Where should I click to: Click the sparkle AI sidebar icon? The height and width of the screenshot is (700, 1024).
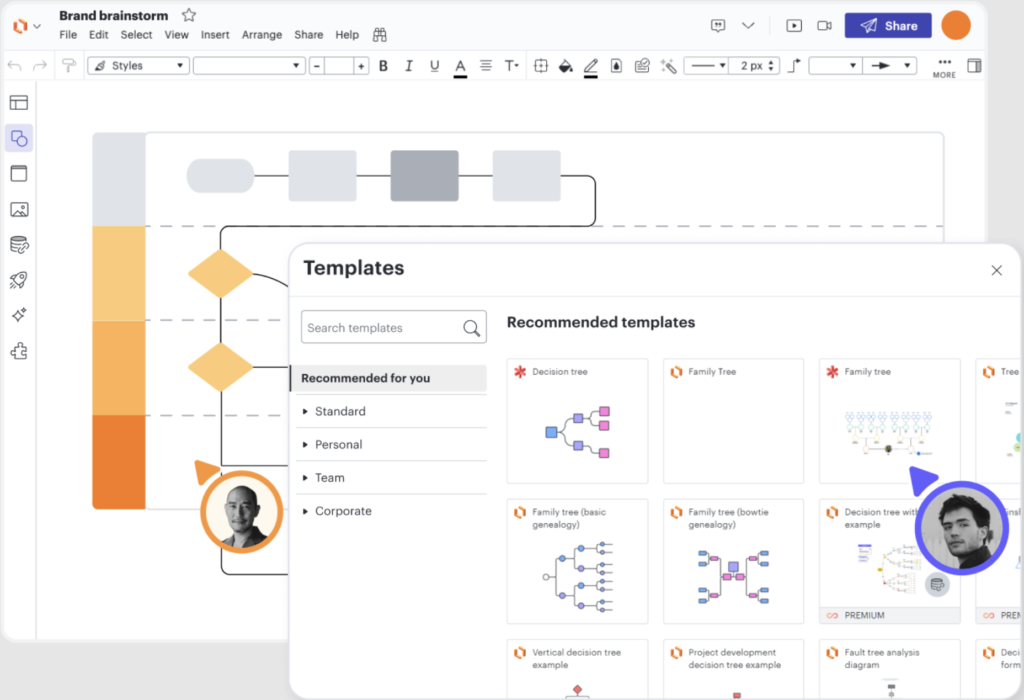[19, 315]
